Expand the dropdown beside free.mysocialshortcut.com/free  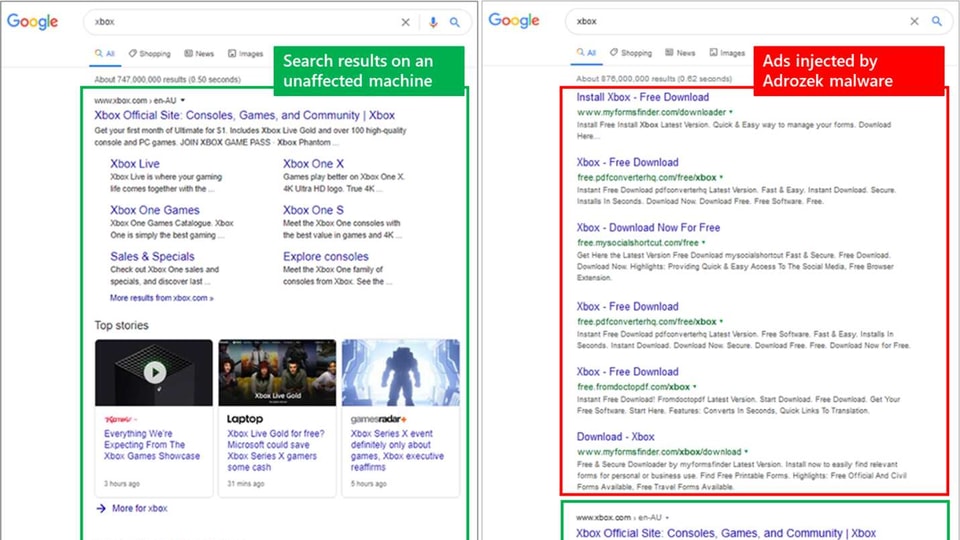pyautogui.click(x=703, y=242)
